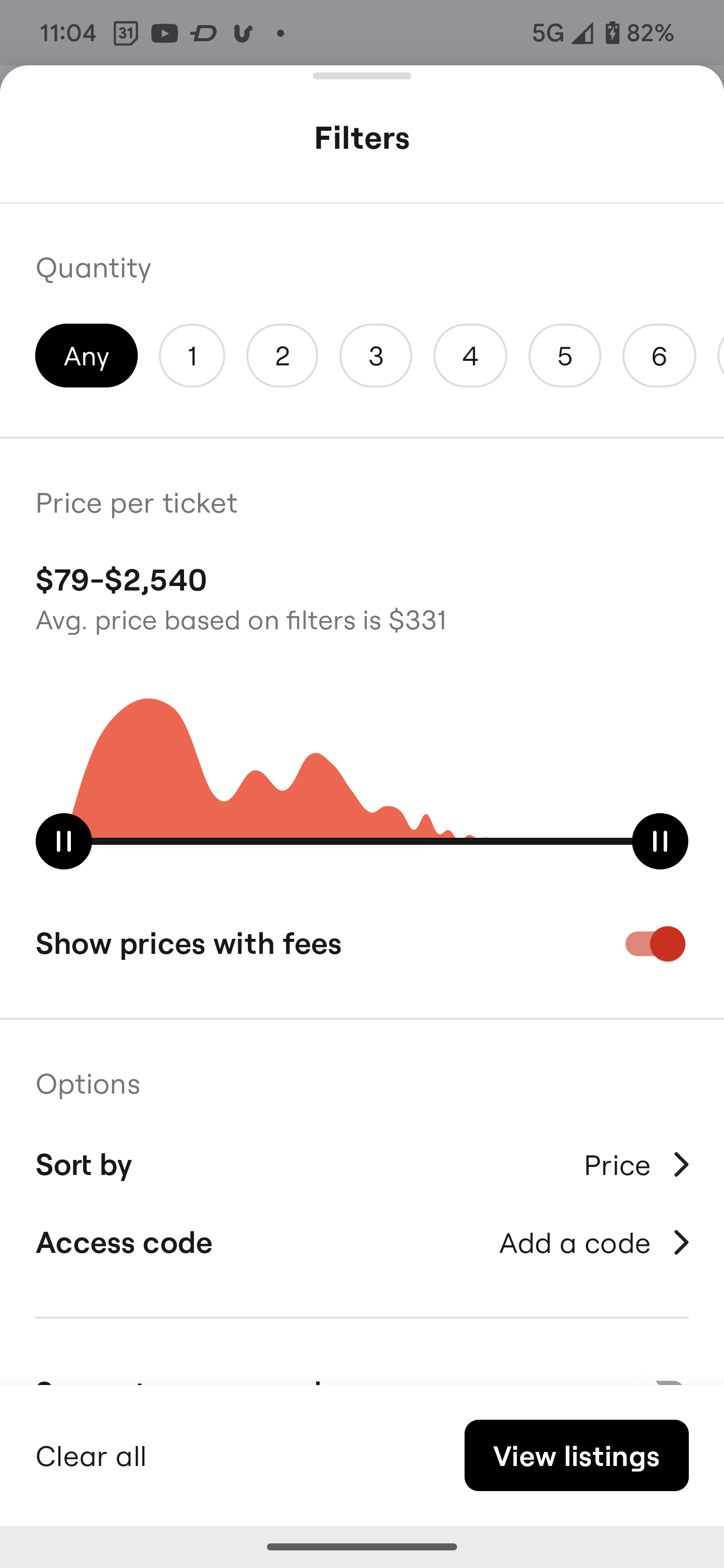Open the Sort by Price chevron
The width and height of the screenshot is (724, 1568).
click(x=681, y=1164)
